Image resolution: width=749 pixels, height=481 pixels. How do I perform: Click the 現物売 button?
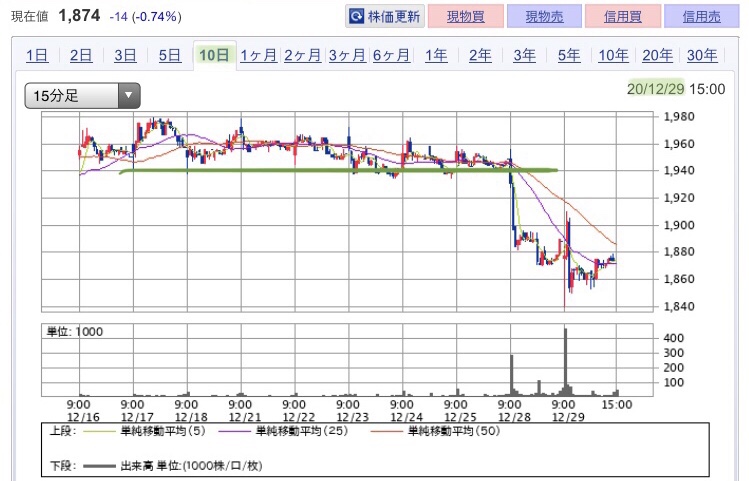tap(545, 17)
